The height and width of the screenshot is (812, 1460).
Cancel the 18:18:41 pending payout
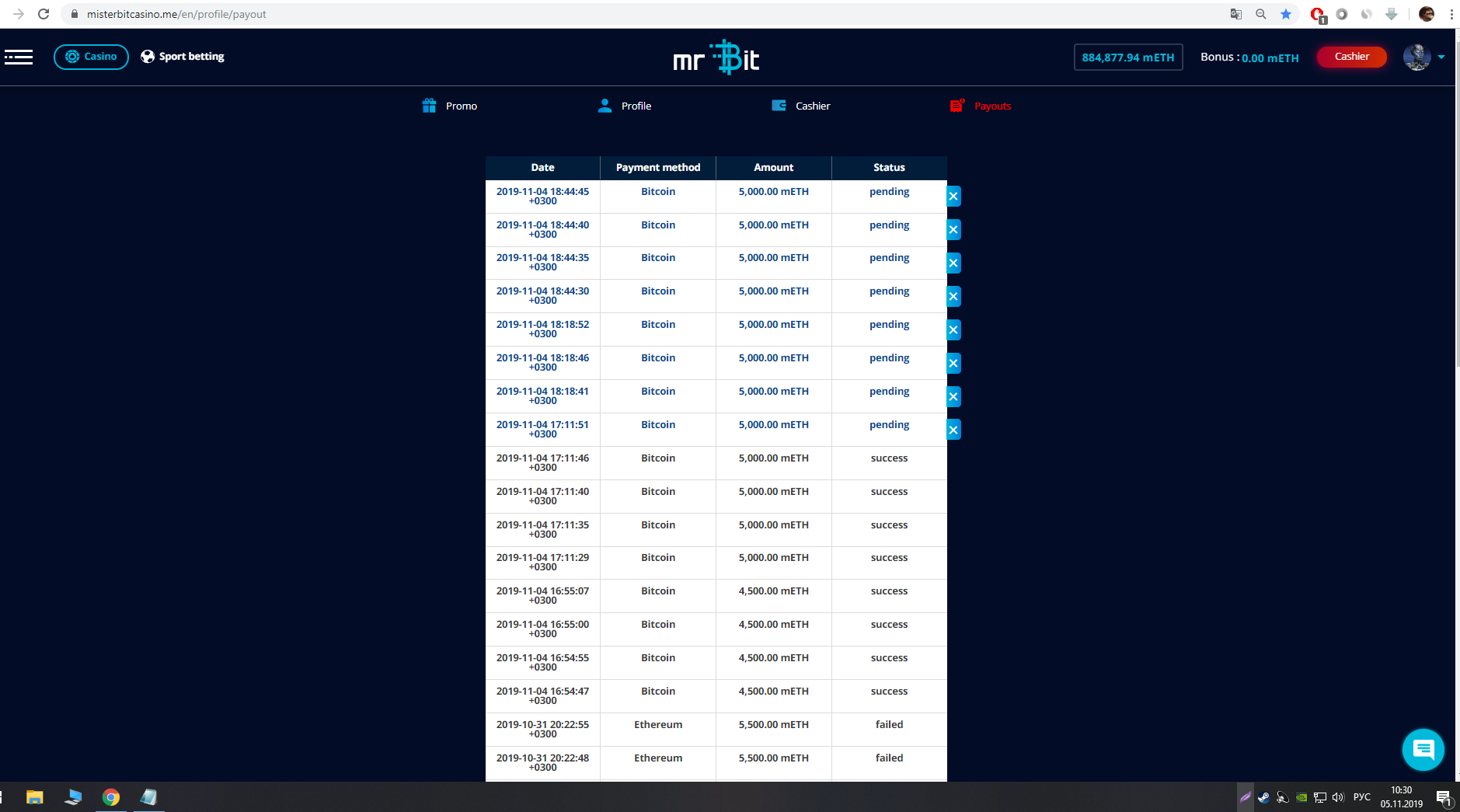[953, 397]
